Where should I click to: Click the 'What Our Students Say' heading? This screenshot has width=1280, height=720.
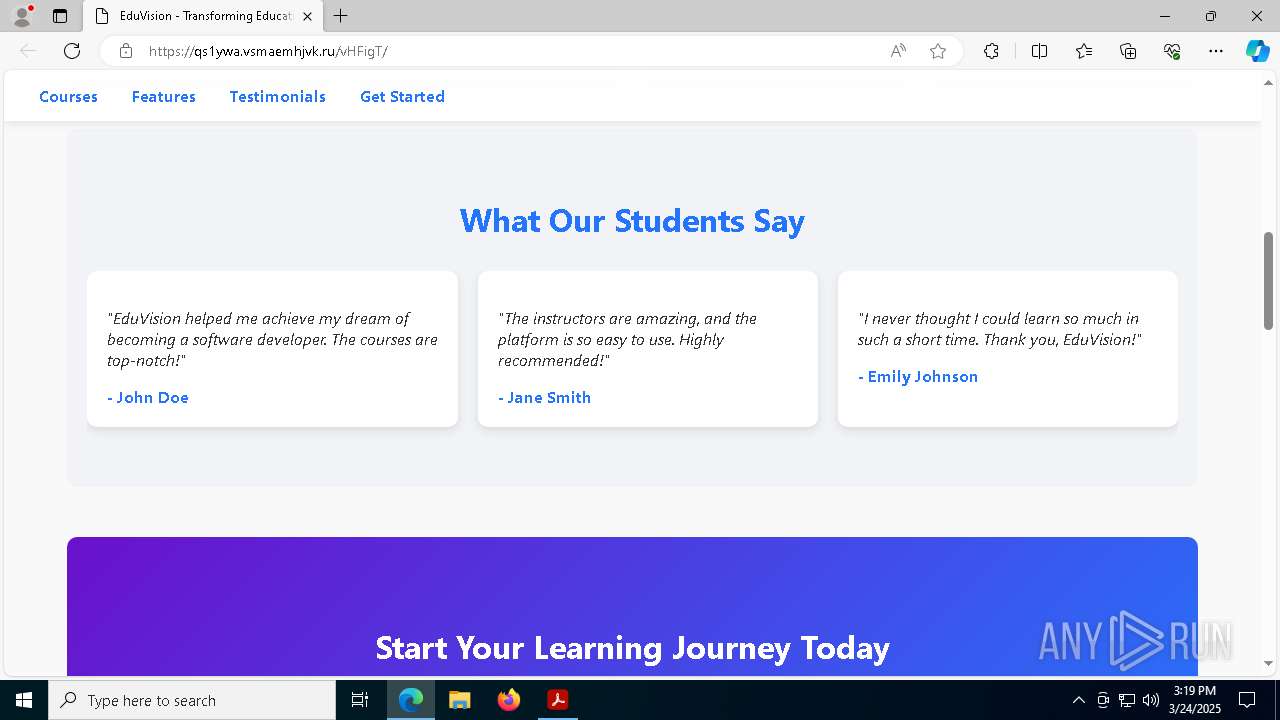click(632, 220)
